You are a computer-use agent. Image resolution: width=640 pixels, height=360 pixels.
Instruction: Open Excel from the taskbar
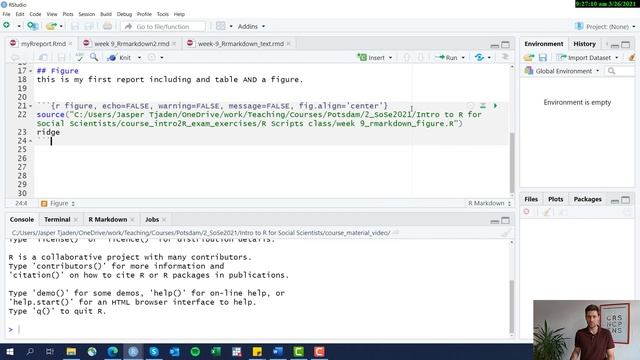click(216, 351)
